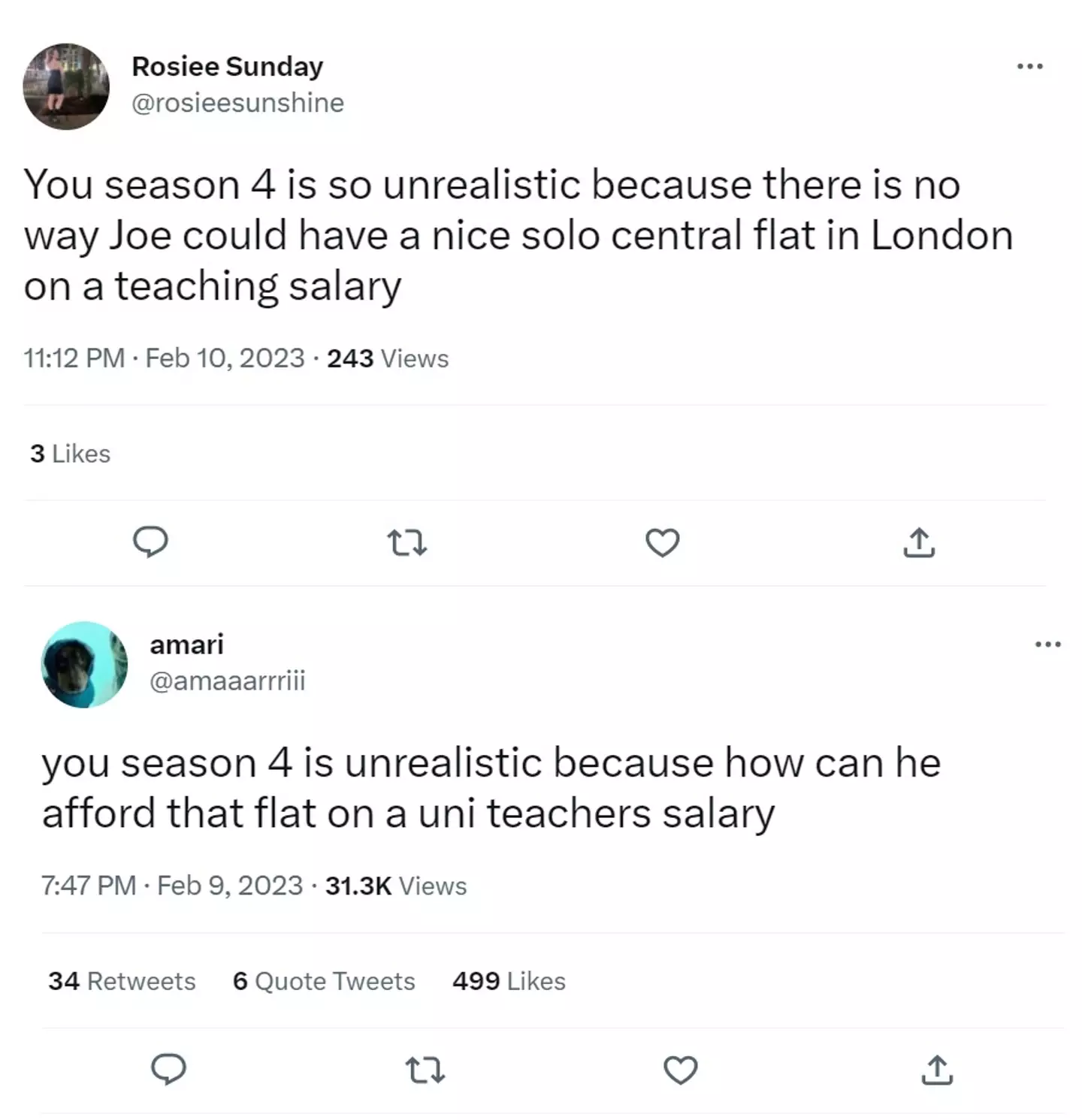1082x1120 pixels.
Task: Retweet Rosiee Sunday's tweet
Action: 407,543
